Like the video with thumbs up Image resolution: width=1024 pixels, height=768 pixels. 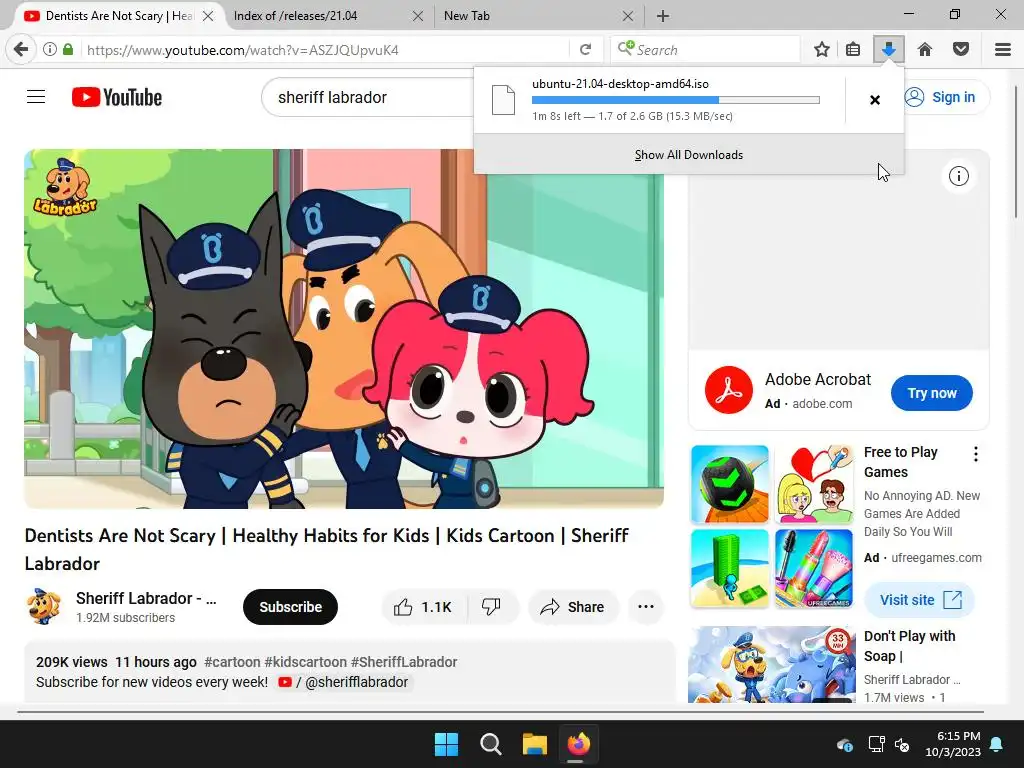(x=423, y=607)
